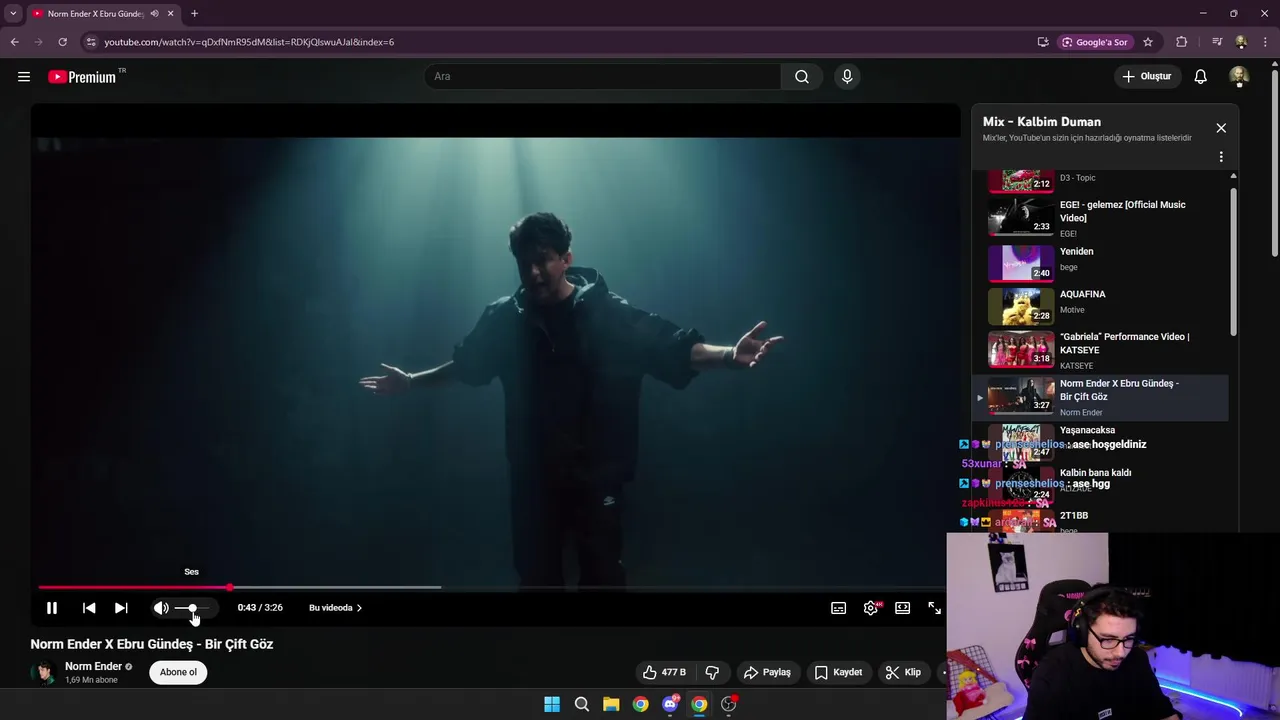This screenshot has height=720, width=1280.
Task: Close the Mix - Kalbim Duman panel
Action: pos(1221,128)
